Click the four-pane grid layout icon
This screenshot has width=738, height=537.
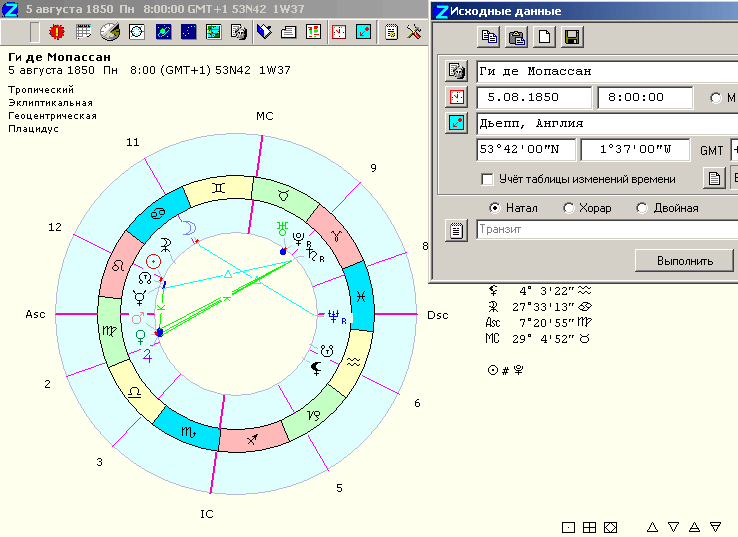click(x=589, y=528)
